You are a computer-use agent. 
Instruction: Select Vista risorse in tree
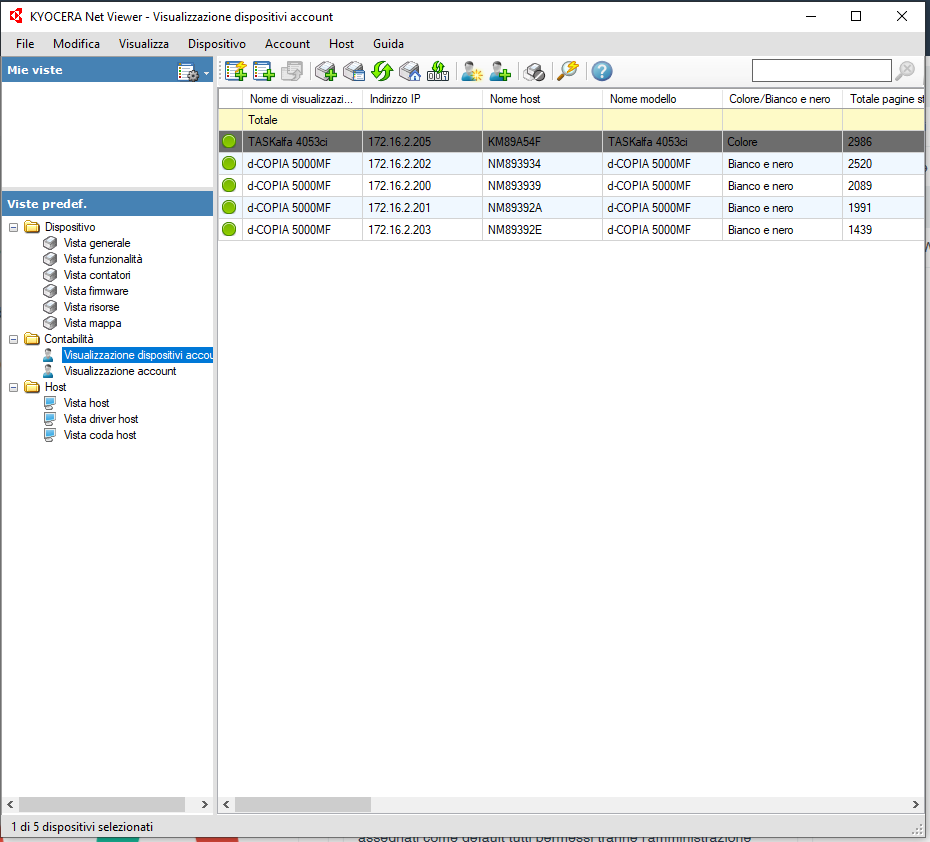tap(91, 307)
